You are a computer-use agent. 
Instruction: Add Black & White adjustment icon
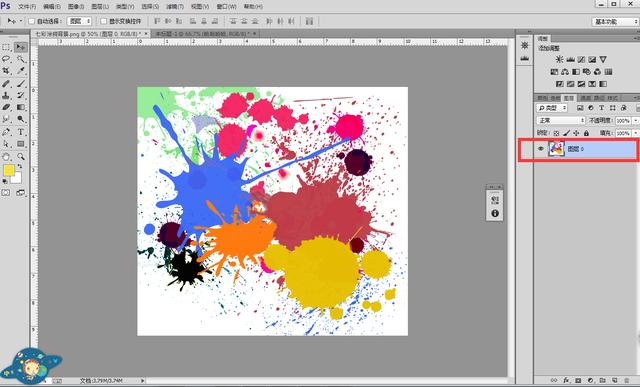[576, 72]
